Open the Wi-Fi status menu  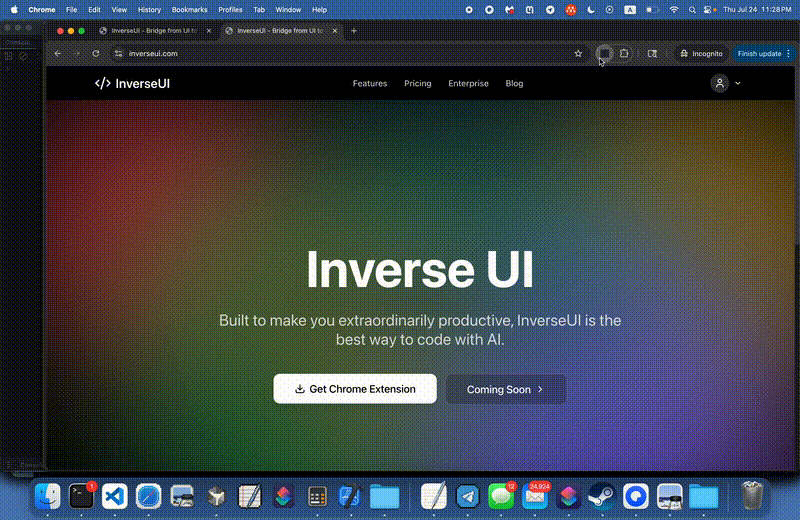click(x=674, y=10)
